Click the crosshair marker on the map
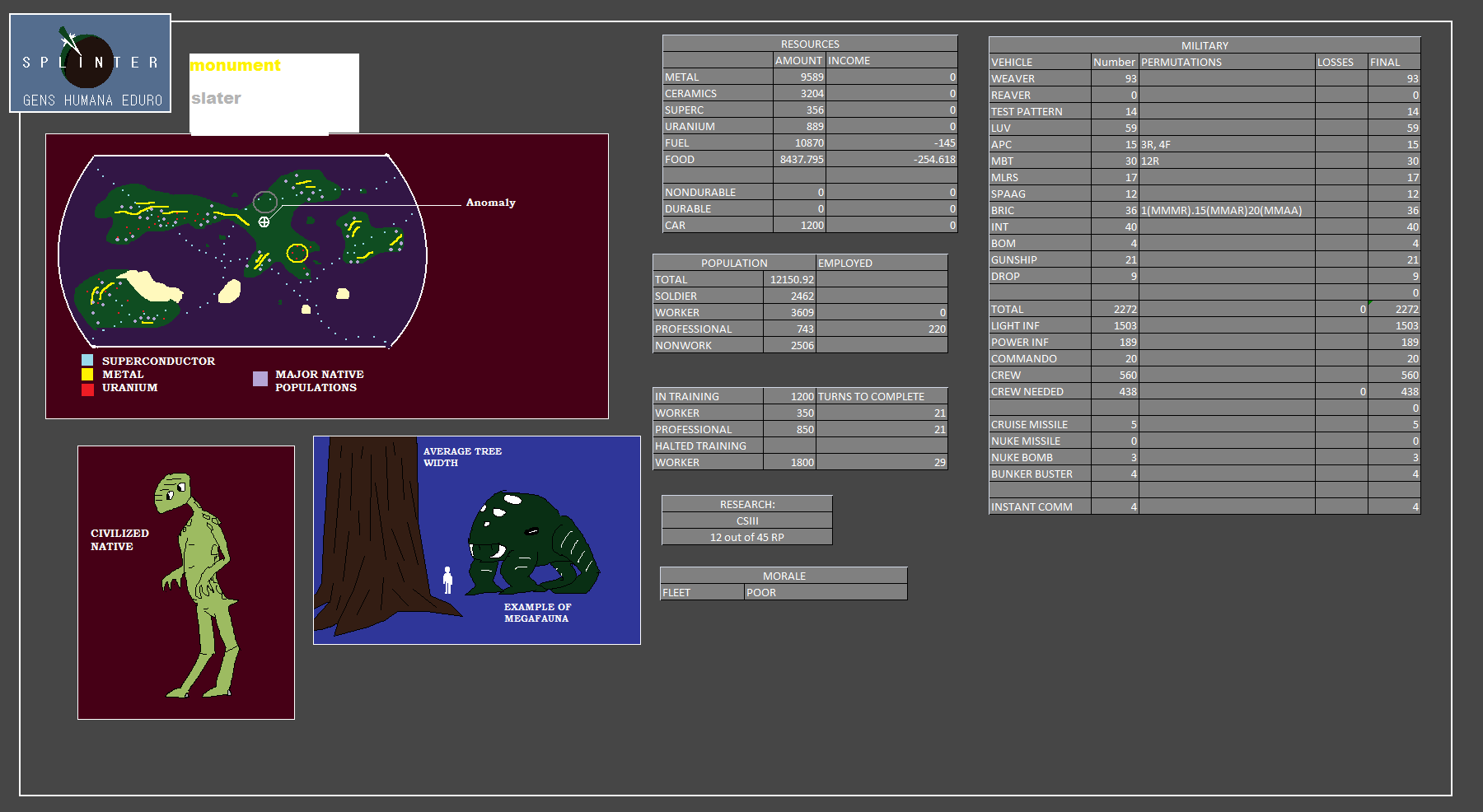The width and height of the screenshot is (1483, 812). coord(264,222)
